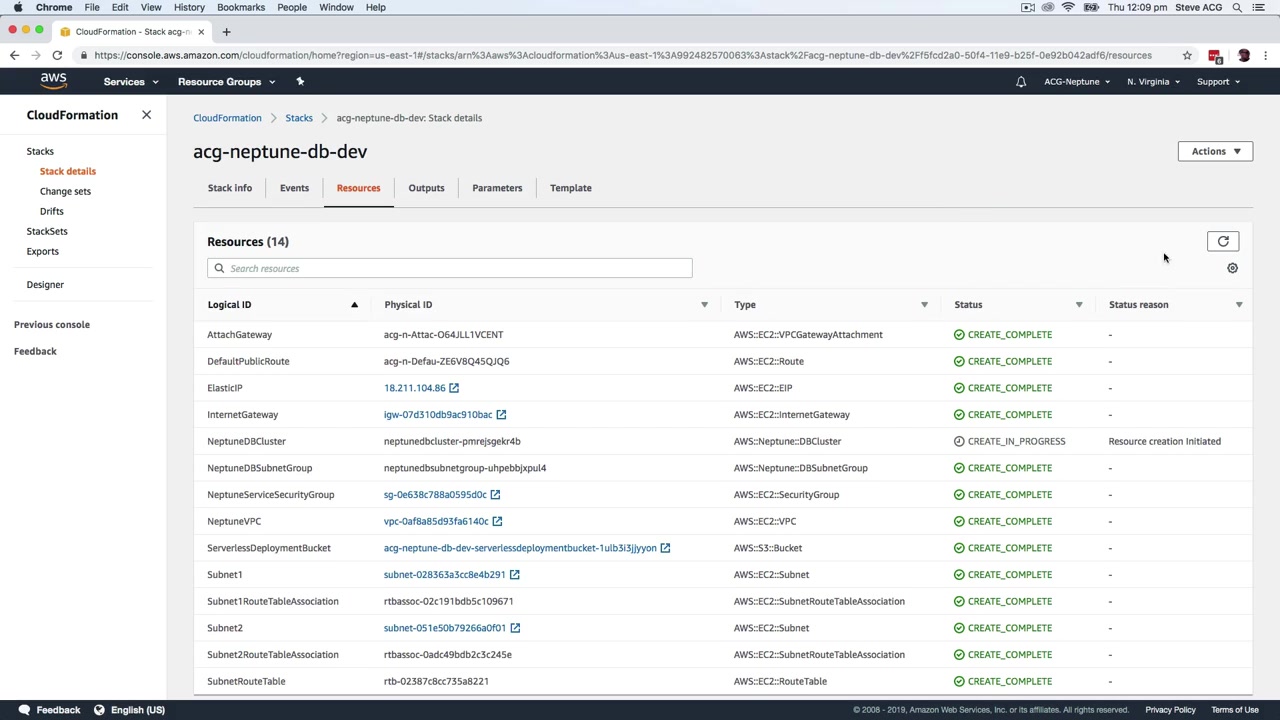Refresh the Resources list
The image size is (1280, 720).
(1222, 242)
